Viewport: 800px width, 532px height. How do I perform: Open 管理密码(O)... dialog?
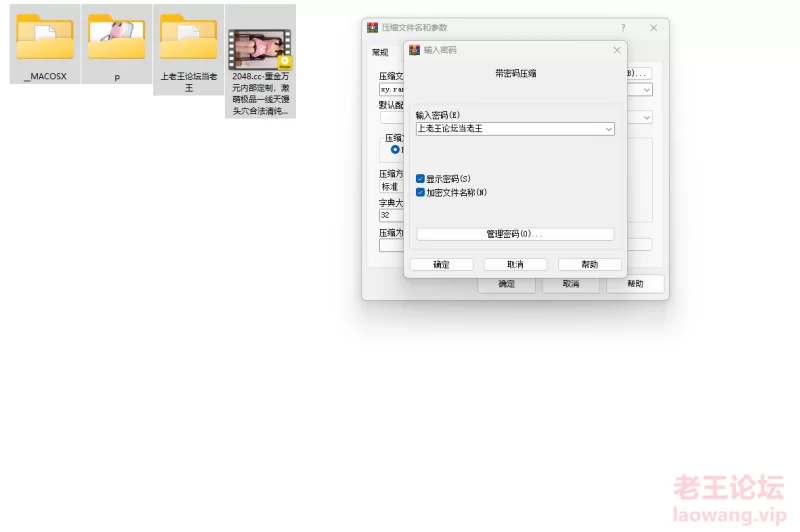pos(515,234)
